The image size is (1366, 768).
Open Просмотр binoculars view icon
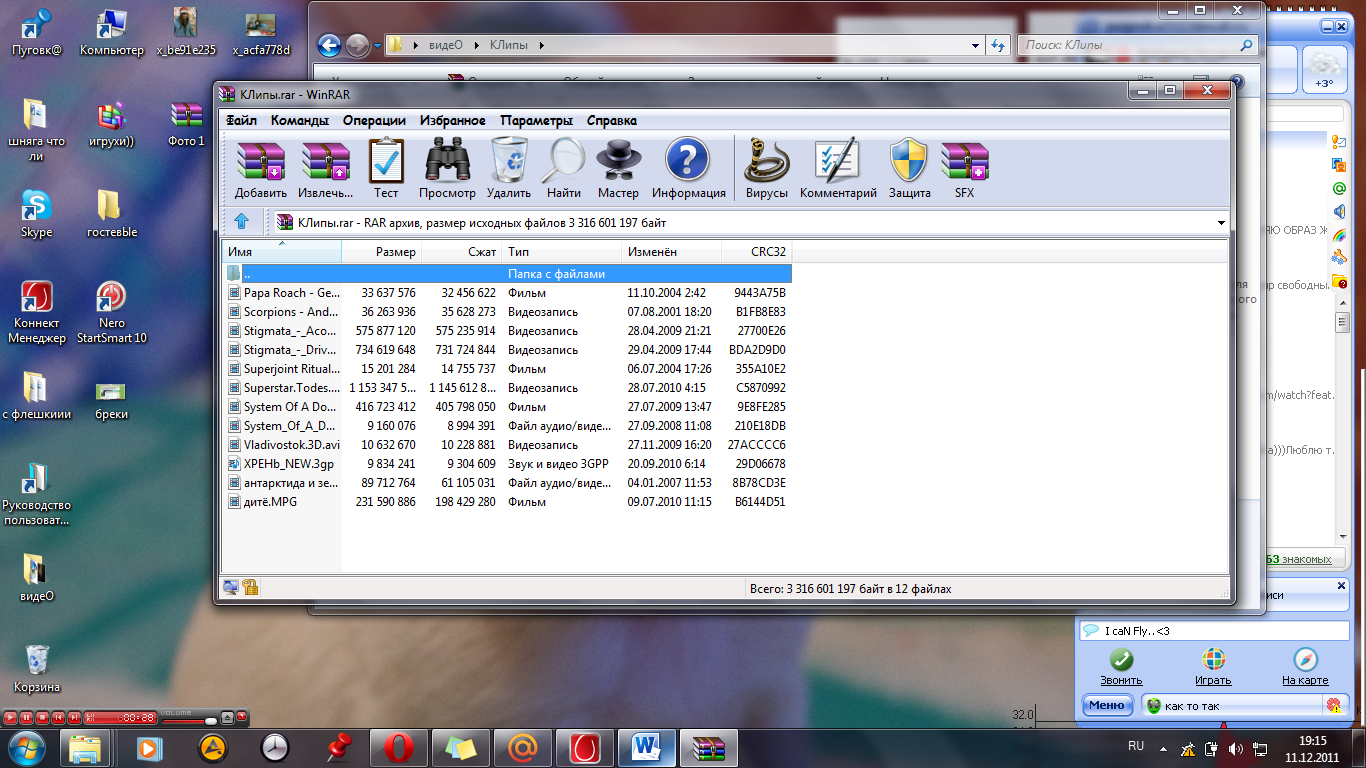click(447, 160)
